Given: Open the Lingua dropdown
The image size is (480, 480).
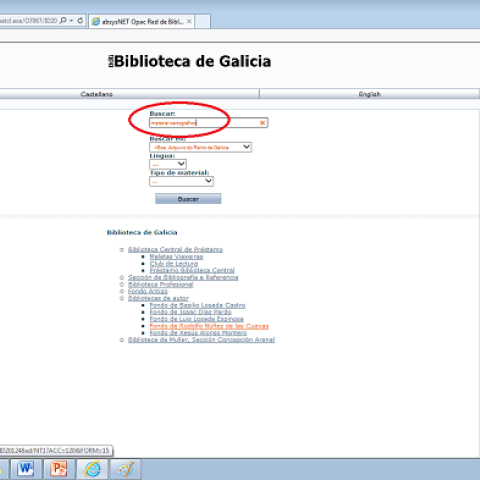Looking at the screenshot, I should click(168, 164).
